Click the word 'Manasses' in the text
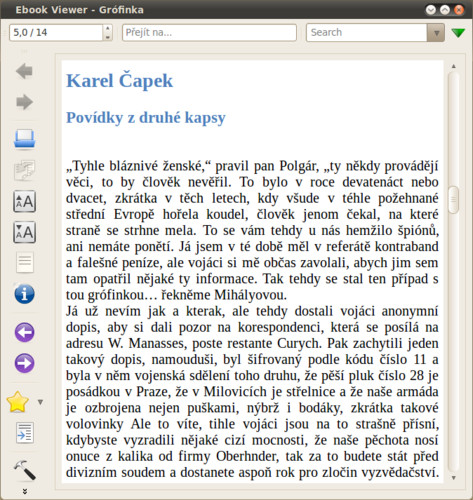Viewport: 473px width, 500px height. point(158,343)
